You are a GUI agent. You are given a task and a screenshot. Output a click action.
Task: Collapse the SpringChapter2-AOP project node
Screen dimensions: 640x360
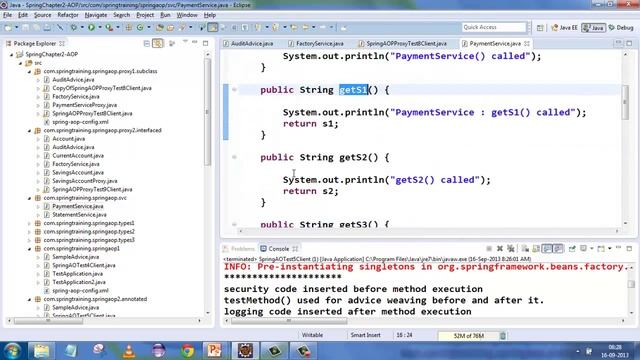coord(12,54)
